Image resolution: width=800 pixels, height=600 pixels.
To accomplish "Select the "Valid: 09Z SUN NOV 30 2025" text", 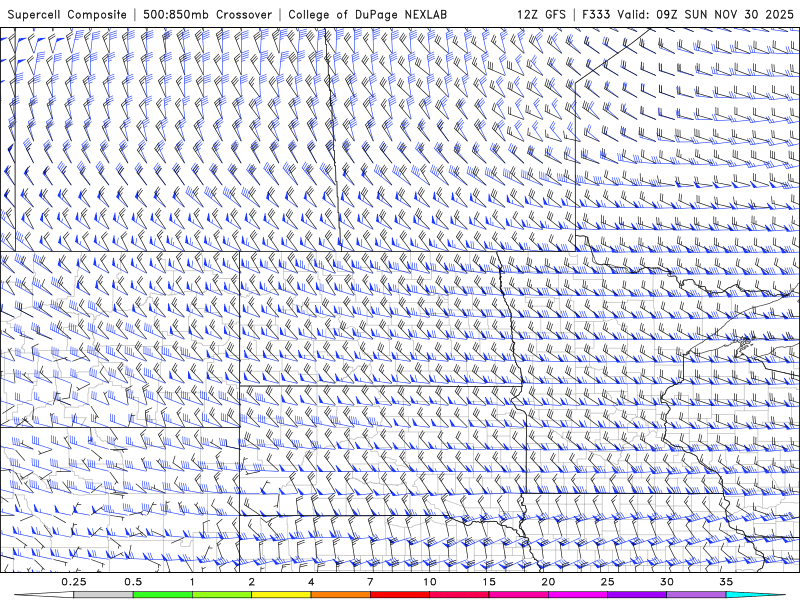I will (705, 15).
